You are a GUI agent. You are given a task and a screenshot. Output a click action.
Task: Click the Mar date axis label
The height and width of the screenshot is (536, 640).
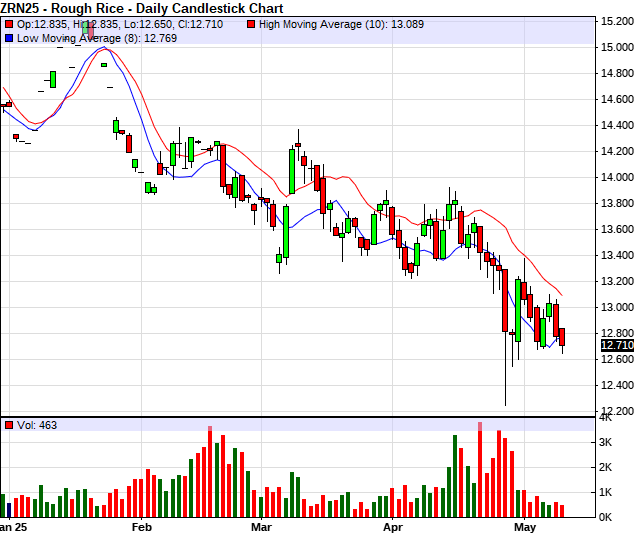click(x=261, y=527)
